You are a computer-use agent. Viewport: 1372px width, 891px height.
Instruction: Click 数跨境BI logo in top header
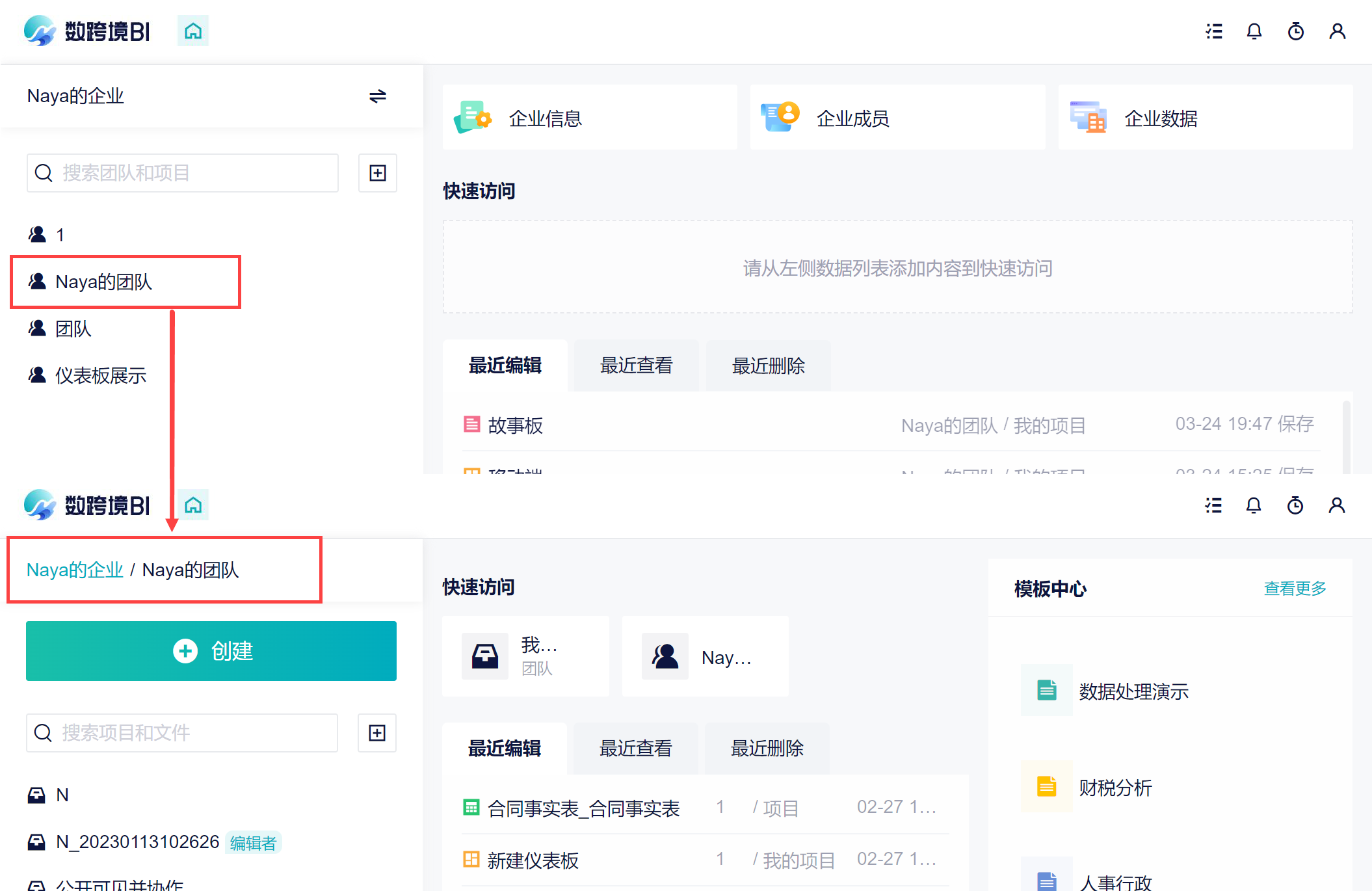click(87, 31)
